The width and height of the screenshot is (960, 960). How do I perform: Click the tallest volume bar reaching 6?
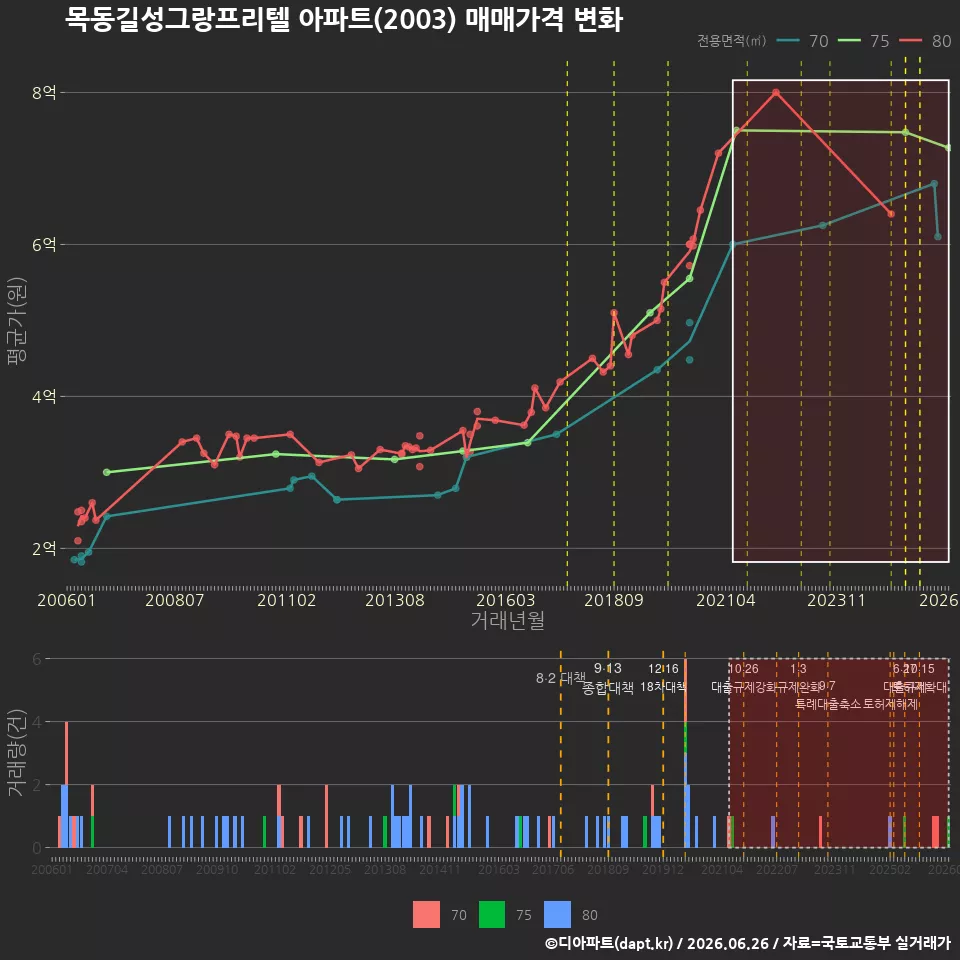[x=686, y=753]
